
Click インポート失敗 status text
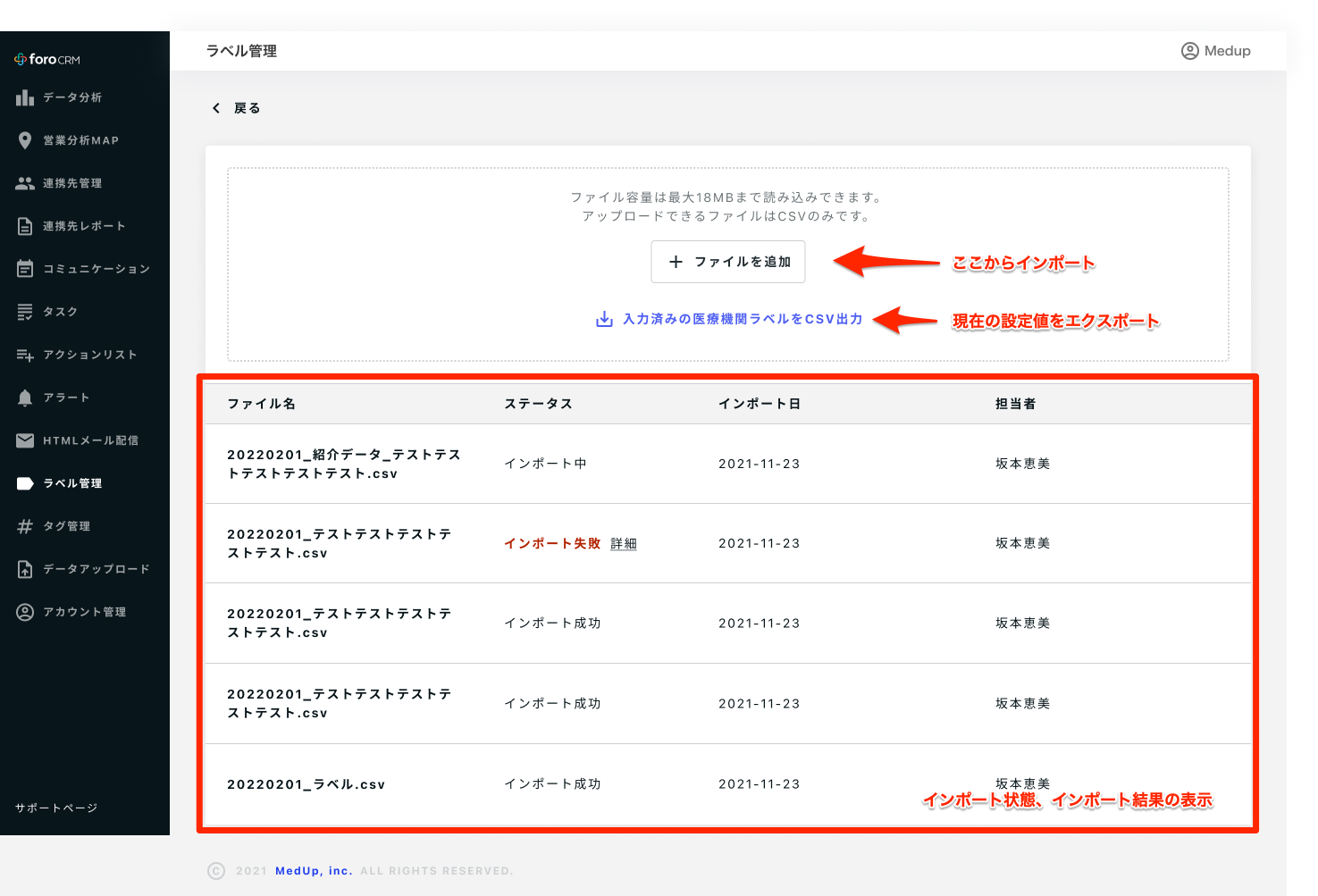click(552, 543)
